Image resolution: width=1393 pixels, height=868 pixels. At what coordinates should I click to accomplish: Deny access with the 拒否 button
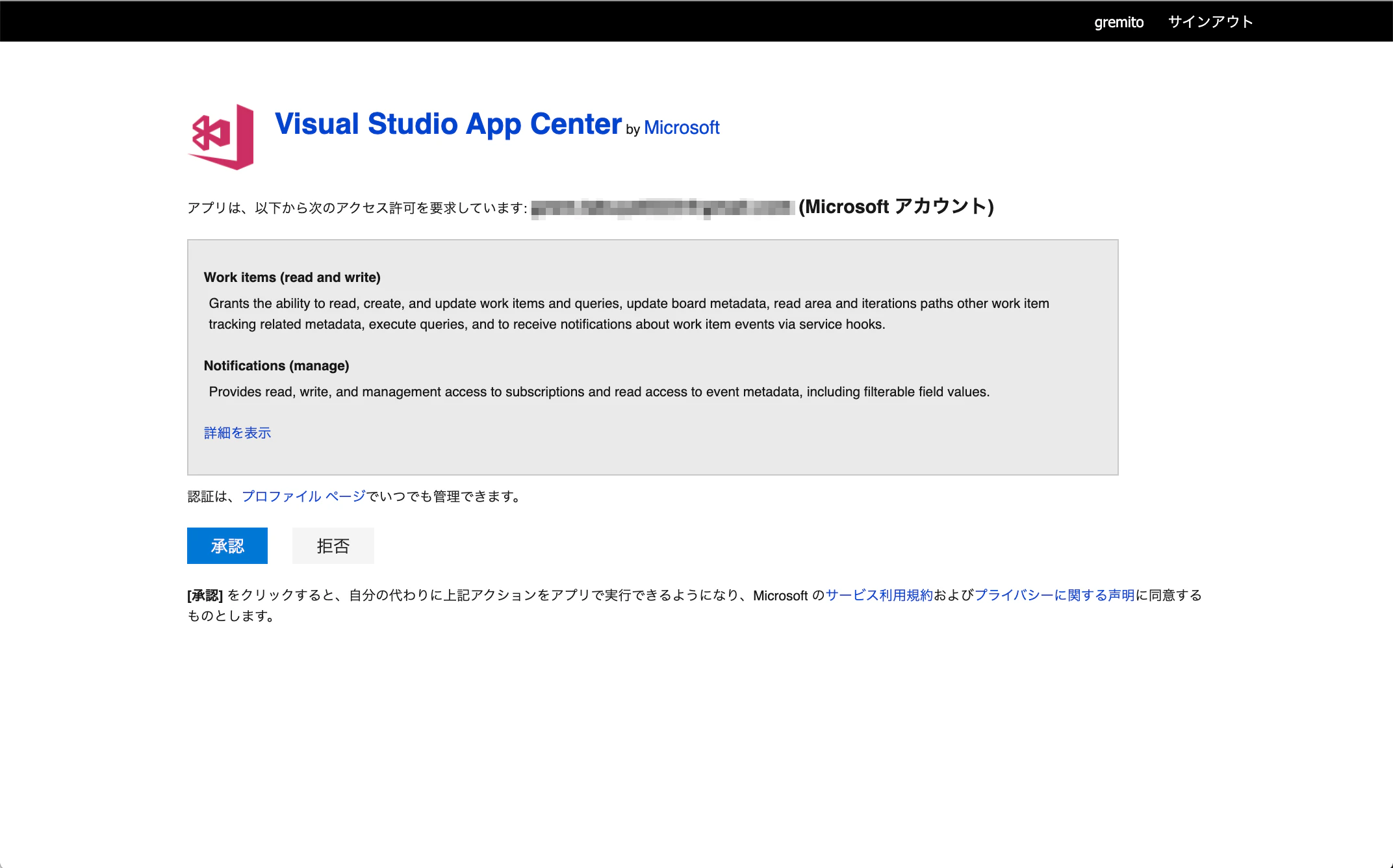click(333, 546)
